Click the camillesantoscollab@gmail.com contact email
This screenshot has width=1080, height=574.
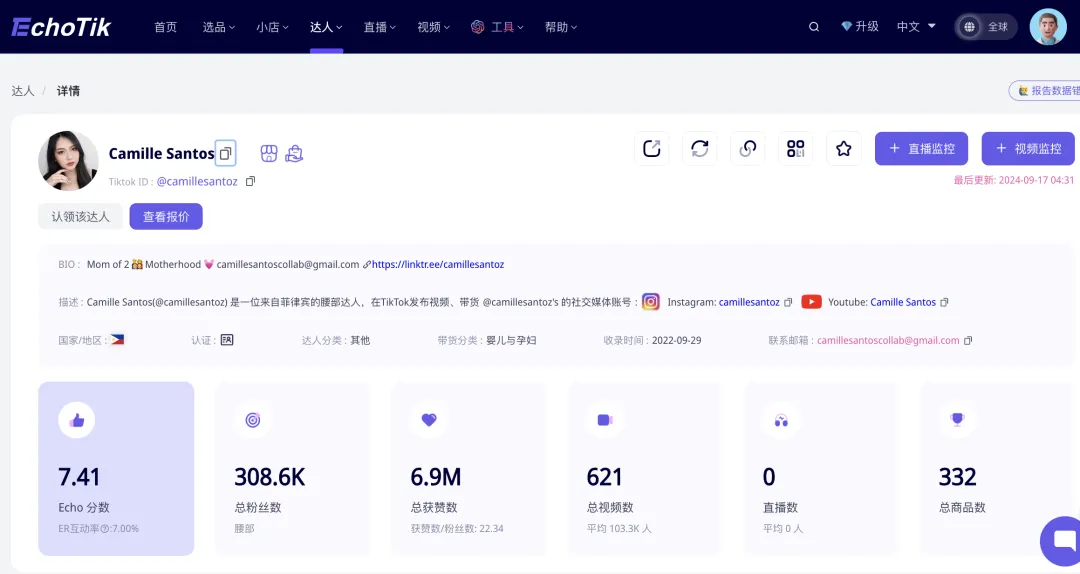pos(888,340)
